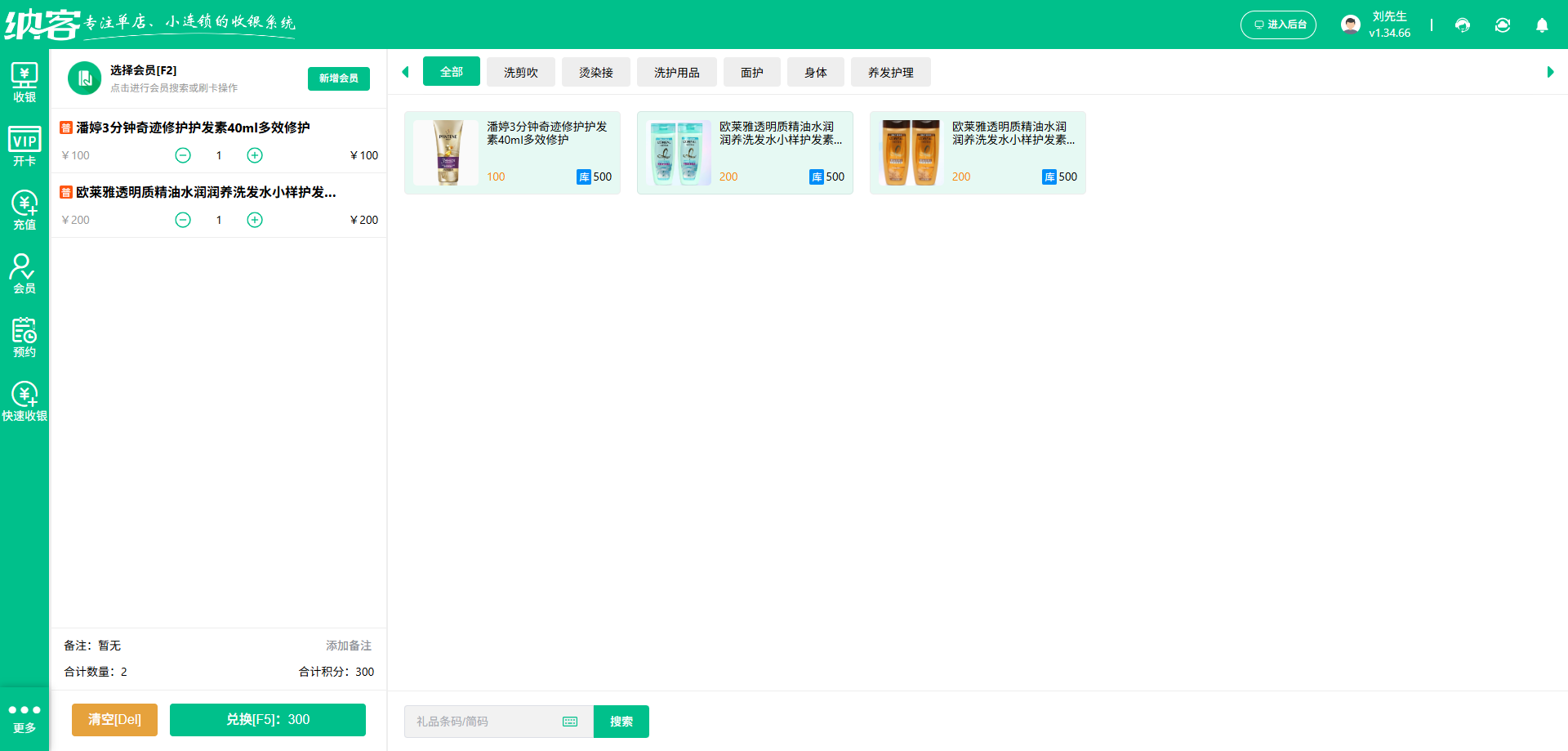Click the 清空[Del] button

(x=114, y=720)
